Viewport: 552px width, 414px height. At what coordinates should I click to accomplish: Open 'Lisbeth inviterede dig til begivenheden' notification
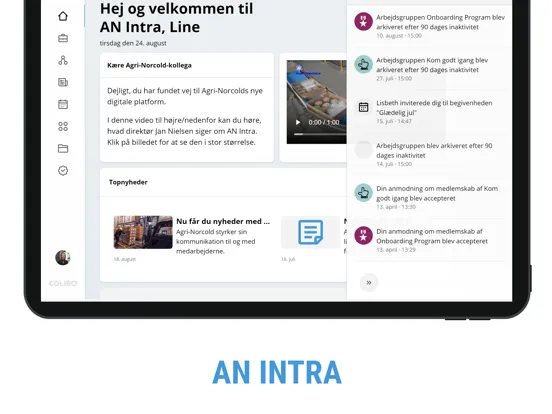point(429,112)
